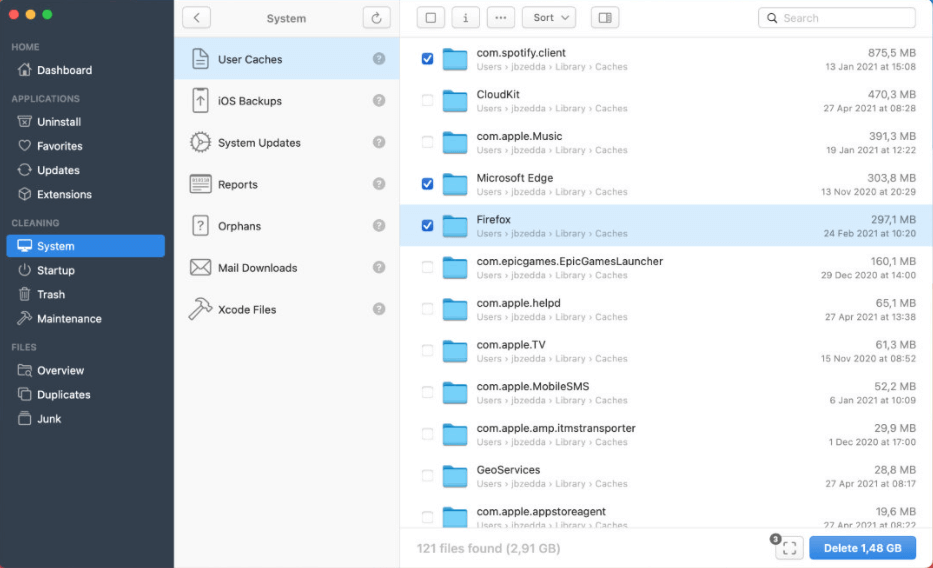Select Mail Downloads category
This screenshot has width=933, height=568.
(286, 267)
